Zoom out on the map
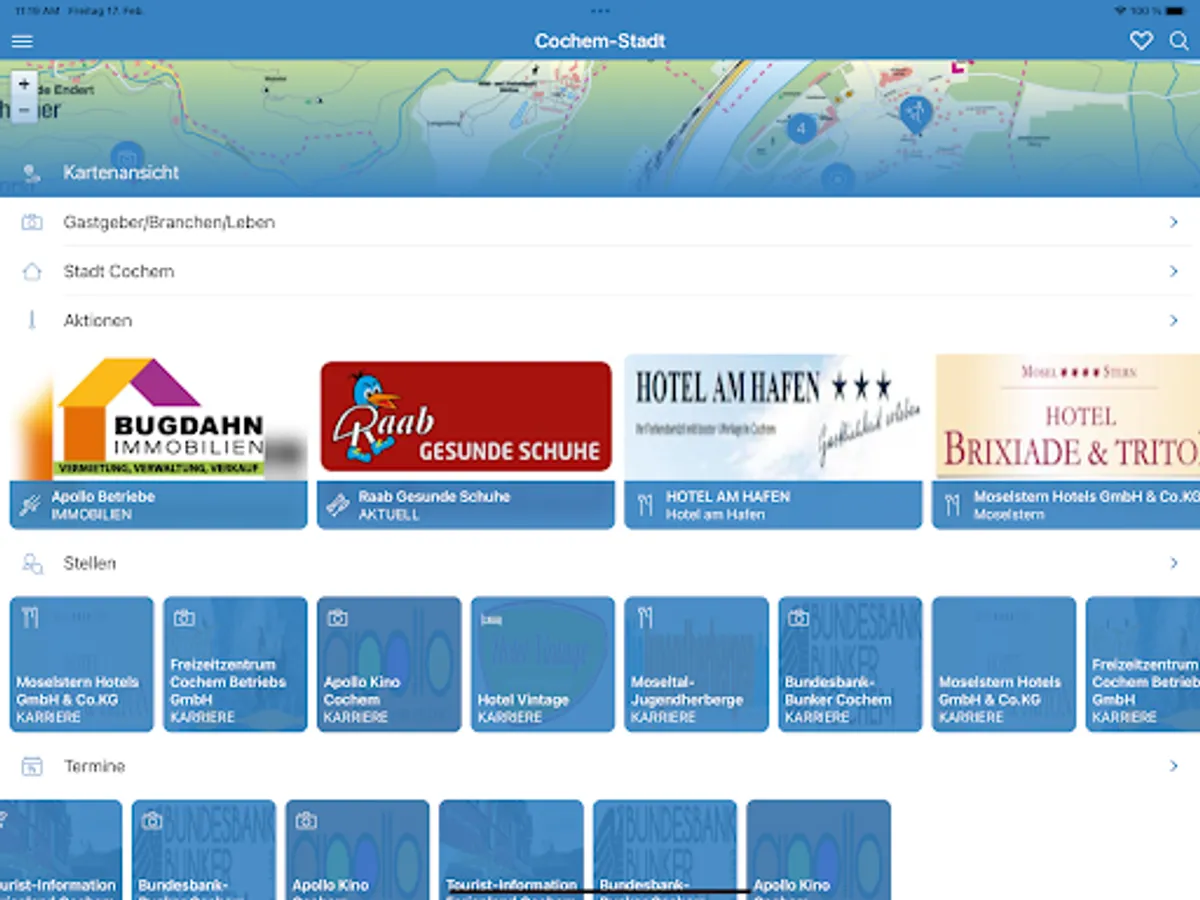 click(x=24, y=109)
